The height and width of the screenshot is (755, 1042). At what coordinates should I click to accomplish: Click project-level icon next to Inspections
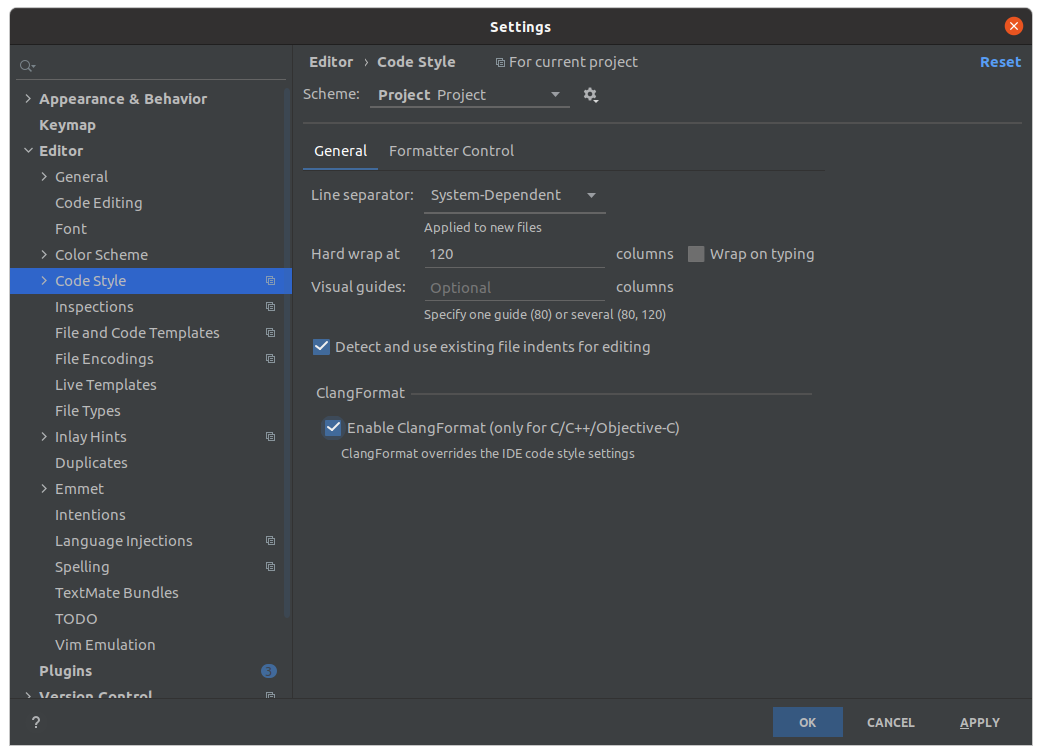click(270, 307)
